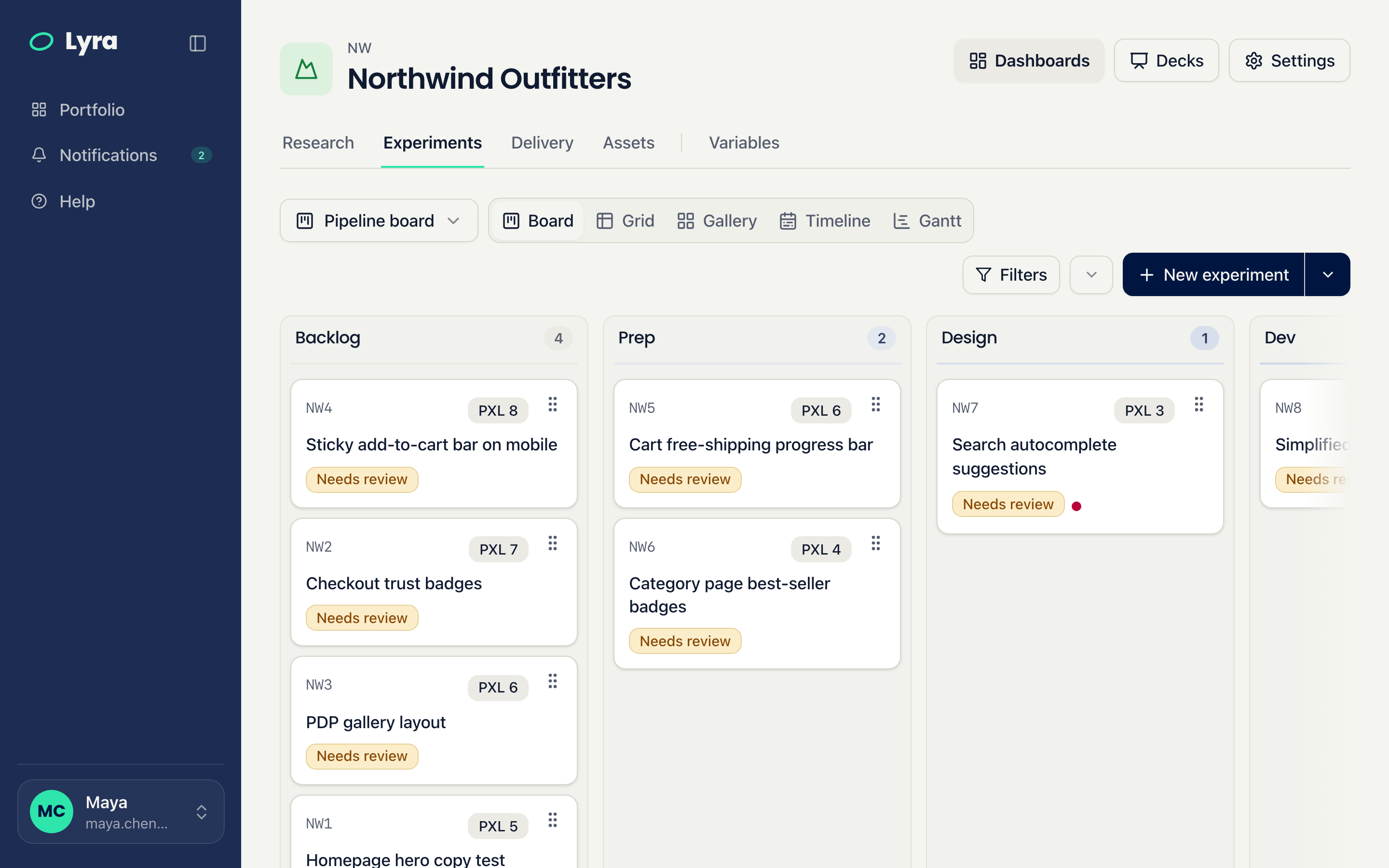
Task: Open Portfolio in the sidebar
Action: [x=121, y=109]
